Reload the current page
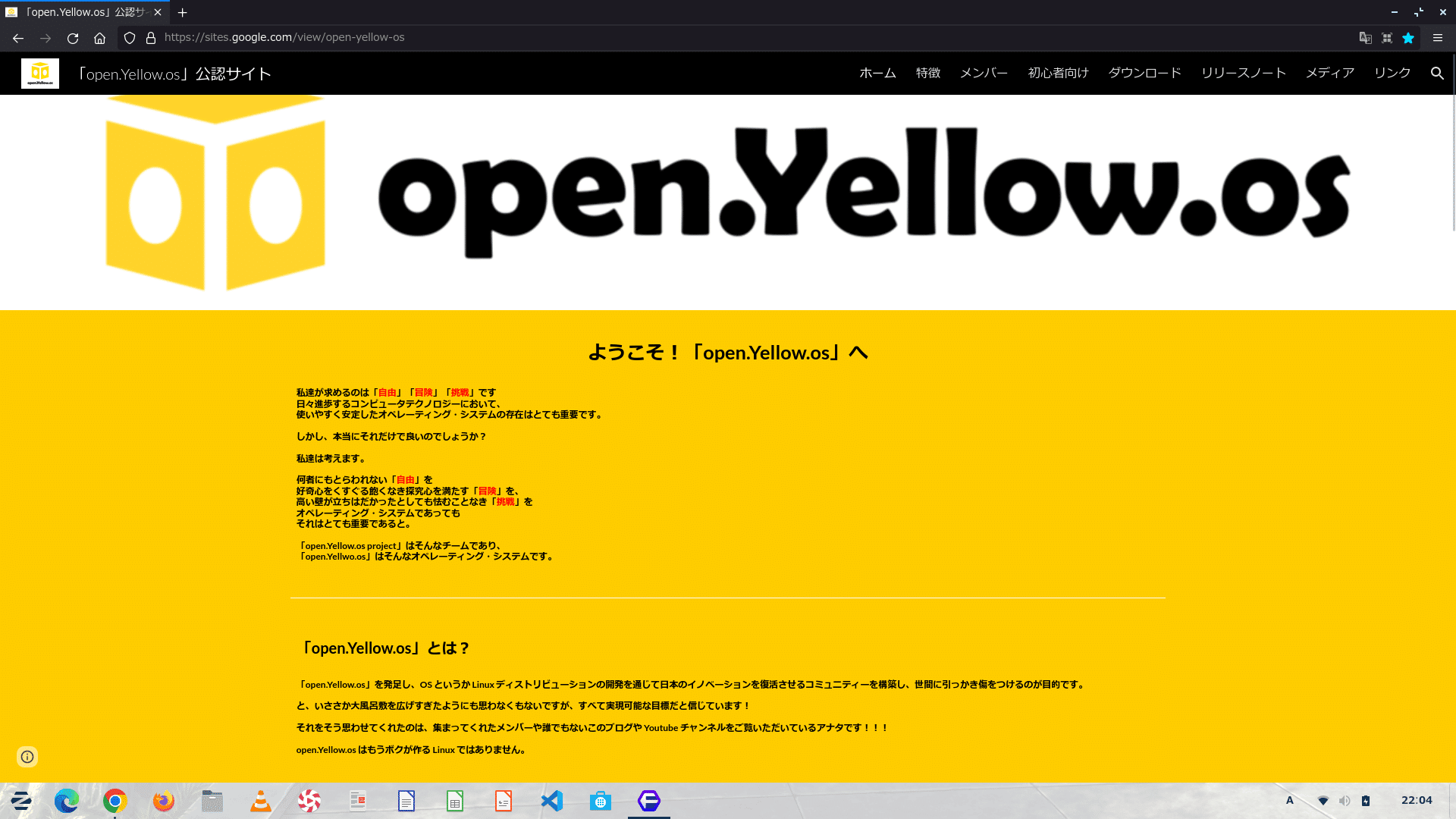Screen dimensions: 1456x819 pyautogui.click(x=73, y=38)
